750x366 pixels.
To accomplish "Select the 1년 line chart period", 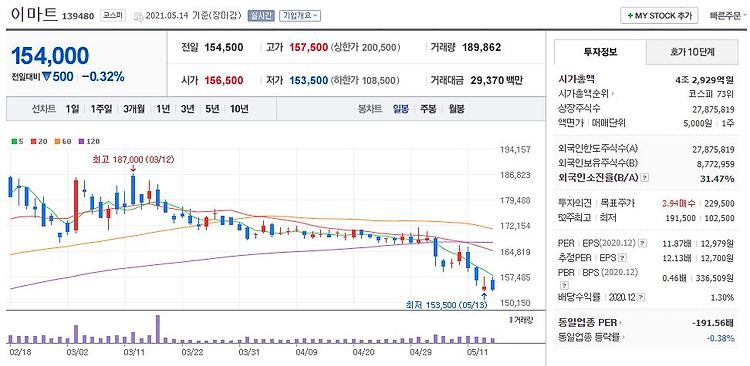I will [163, 109].
